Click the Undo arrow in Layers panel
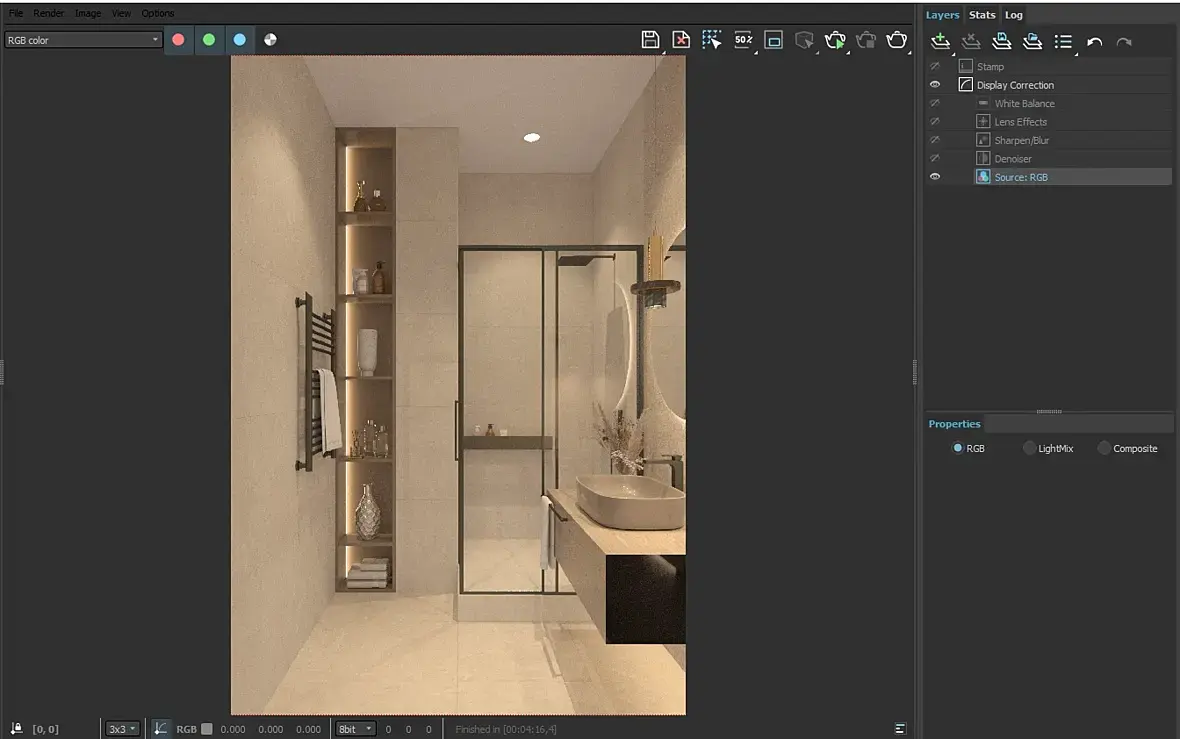 coord(1094,42)
